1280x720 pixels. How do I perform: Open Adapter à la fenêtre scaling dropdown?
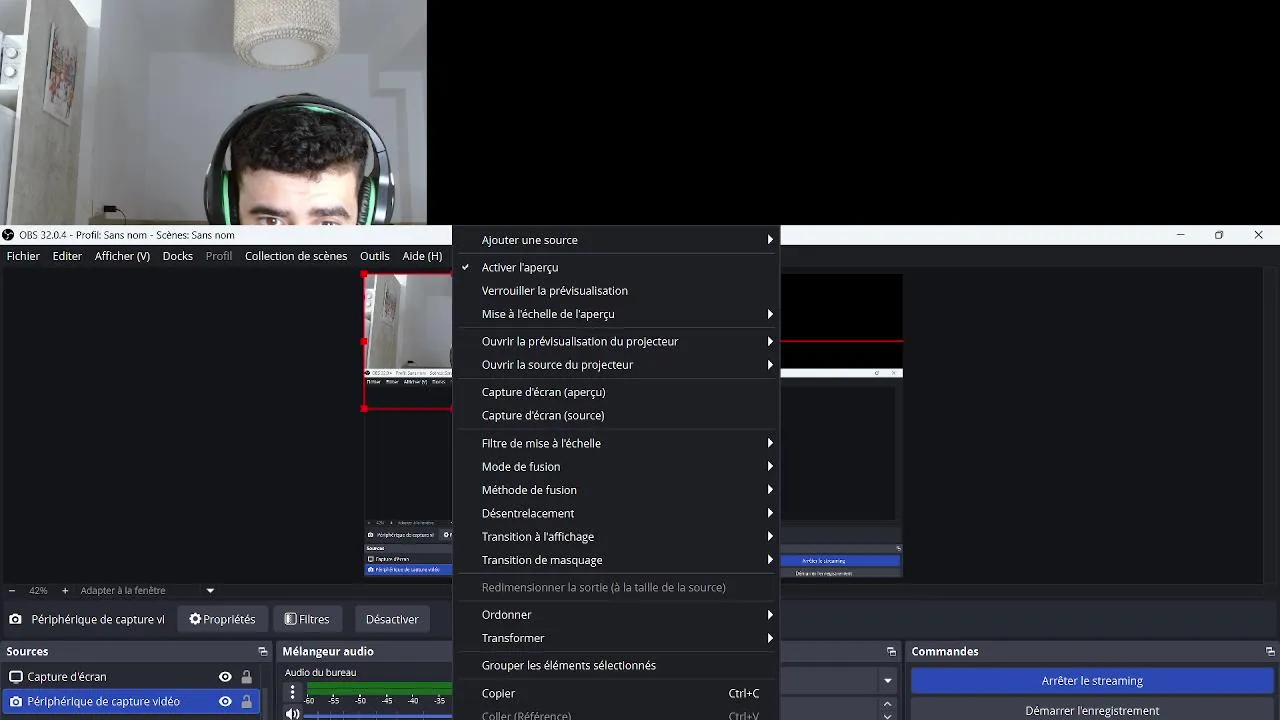pyautogui.click(x=147, y=591)
